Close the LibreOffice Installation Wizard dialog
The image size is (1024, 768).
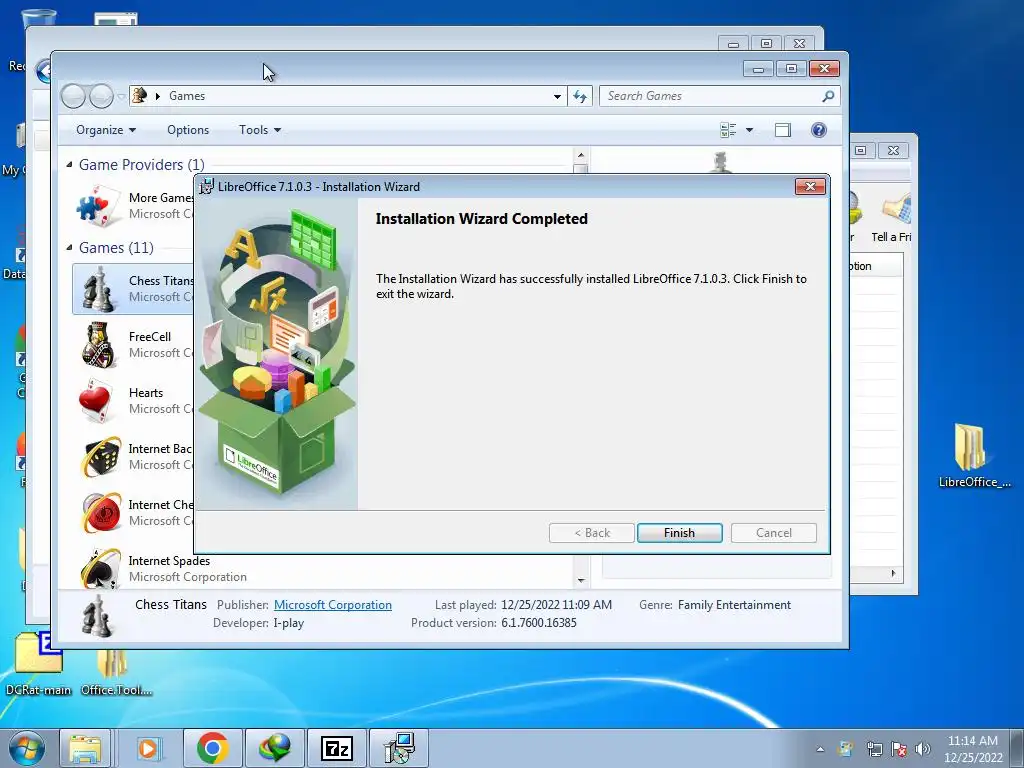810,187
